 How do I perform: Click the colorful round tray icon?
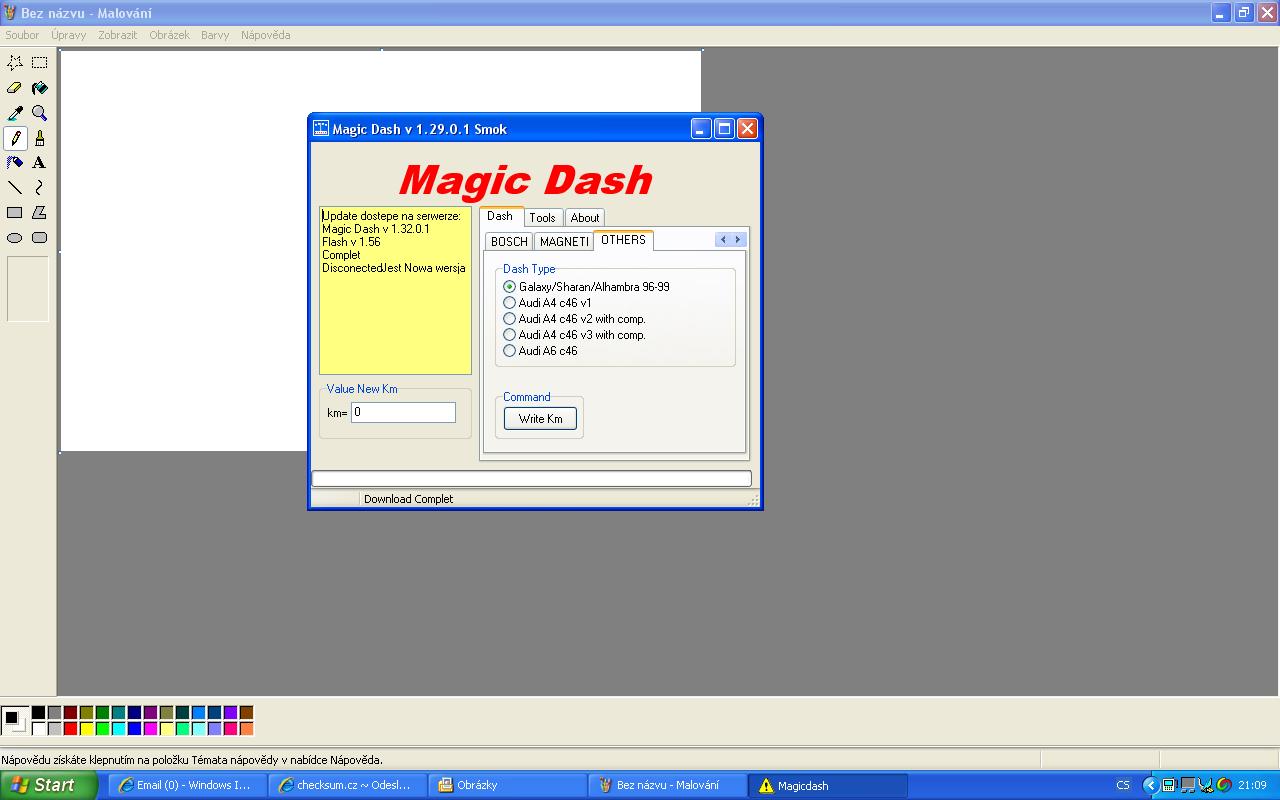pyautogui.click(x=1223, y=785)
